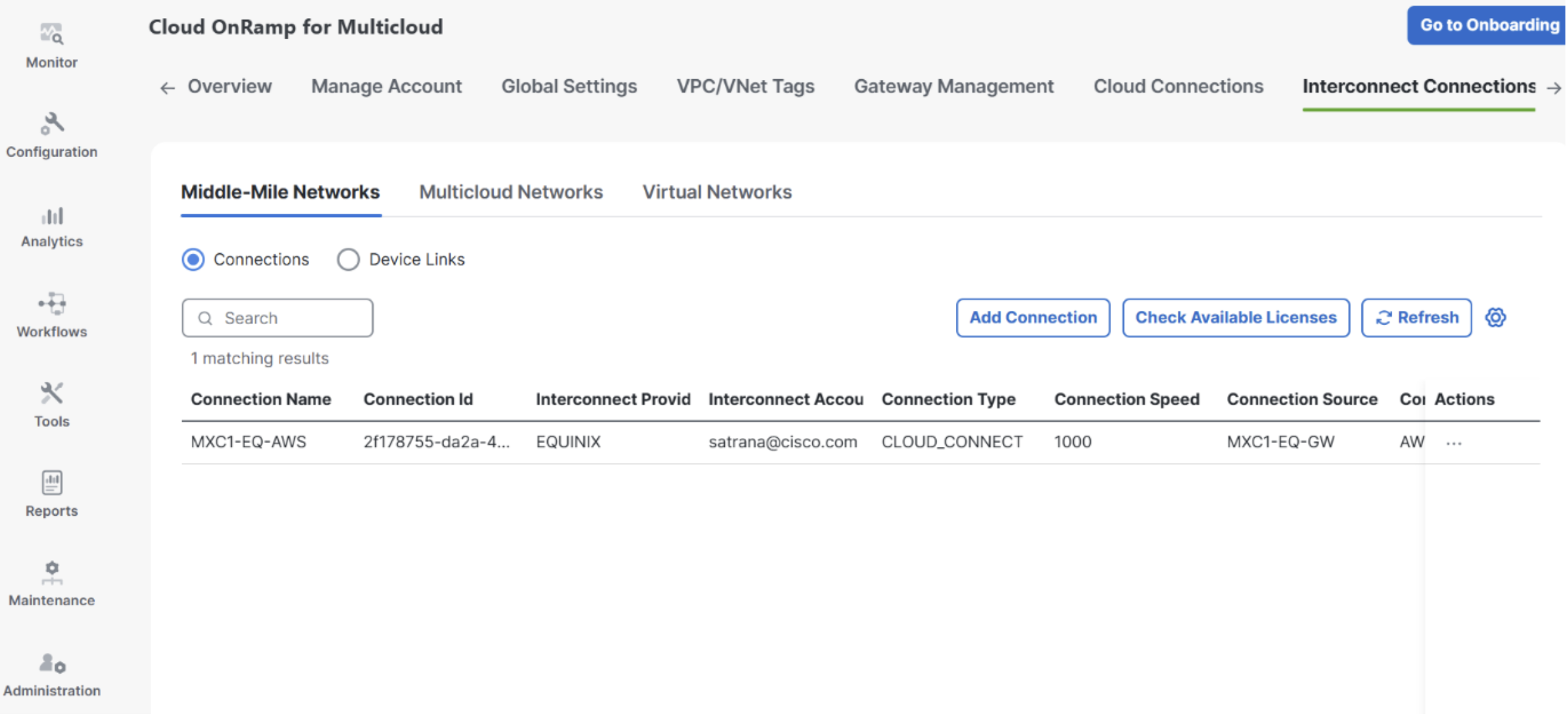
Task: Select the Middle-Mile Networks sub-tab
Action: (281, 193)
